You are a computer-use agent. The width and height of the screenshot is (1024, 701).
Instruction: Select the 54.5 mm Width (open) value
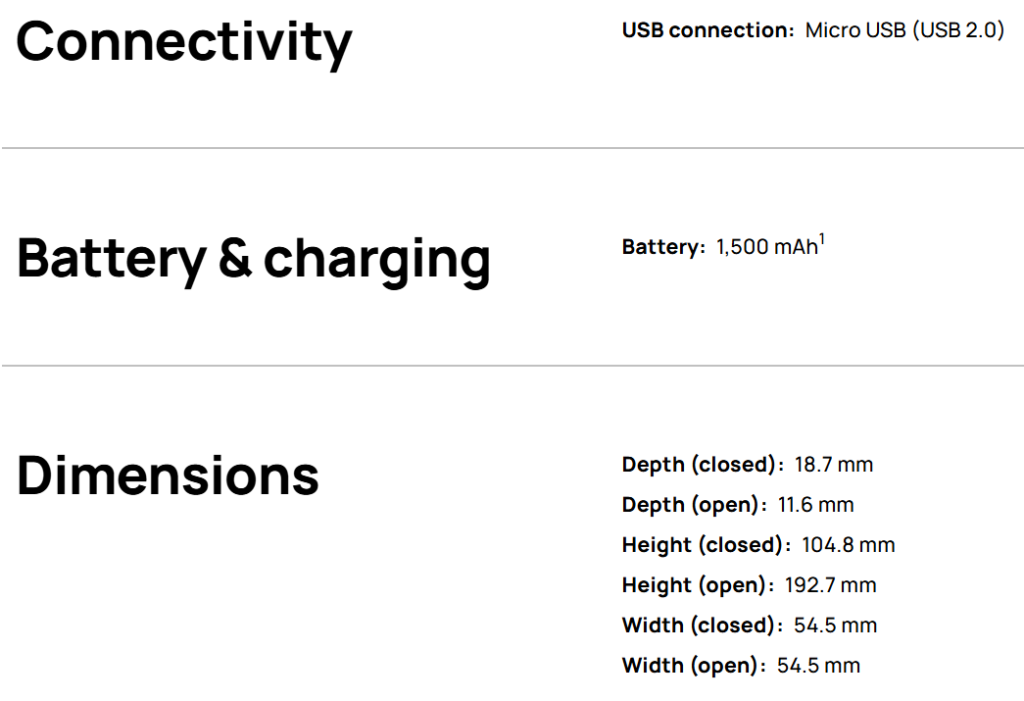tap(818, 665)
